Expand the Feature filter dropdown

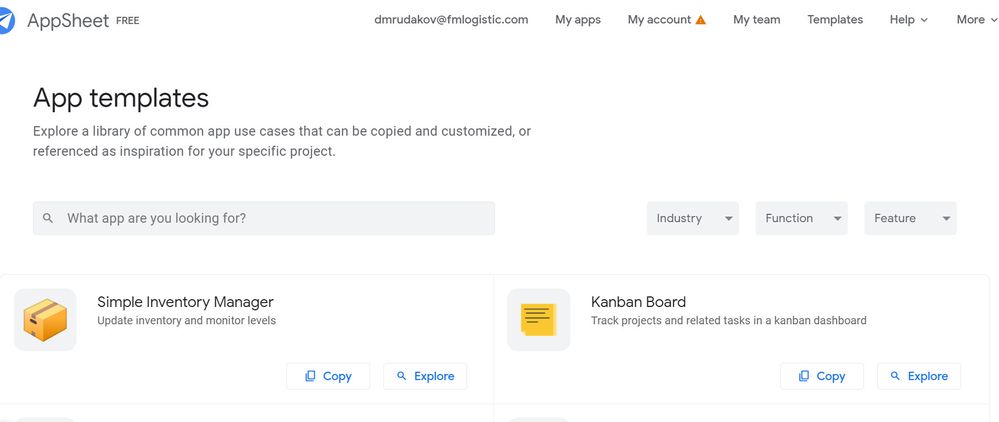coord(910,218)
